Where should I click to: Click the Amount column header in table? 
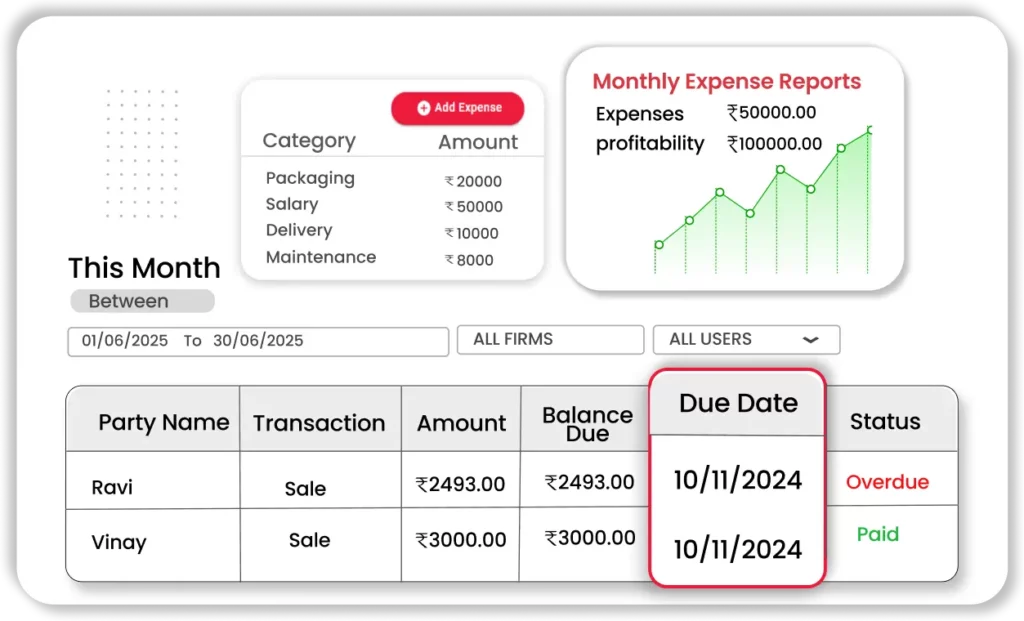click(x=461, y=423)
